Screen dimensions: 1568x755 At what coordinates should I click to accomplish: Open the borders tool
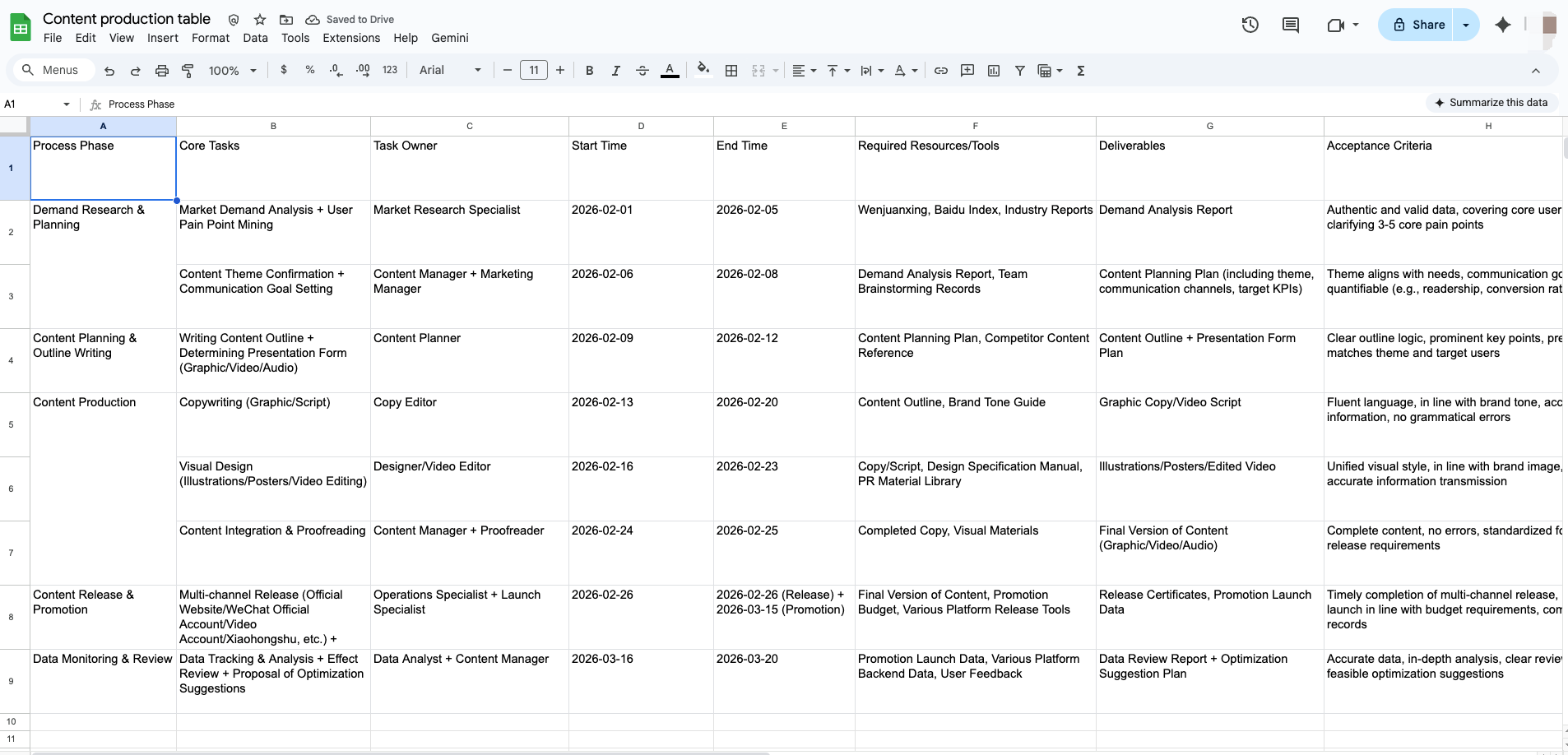(731, 71)
